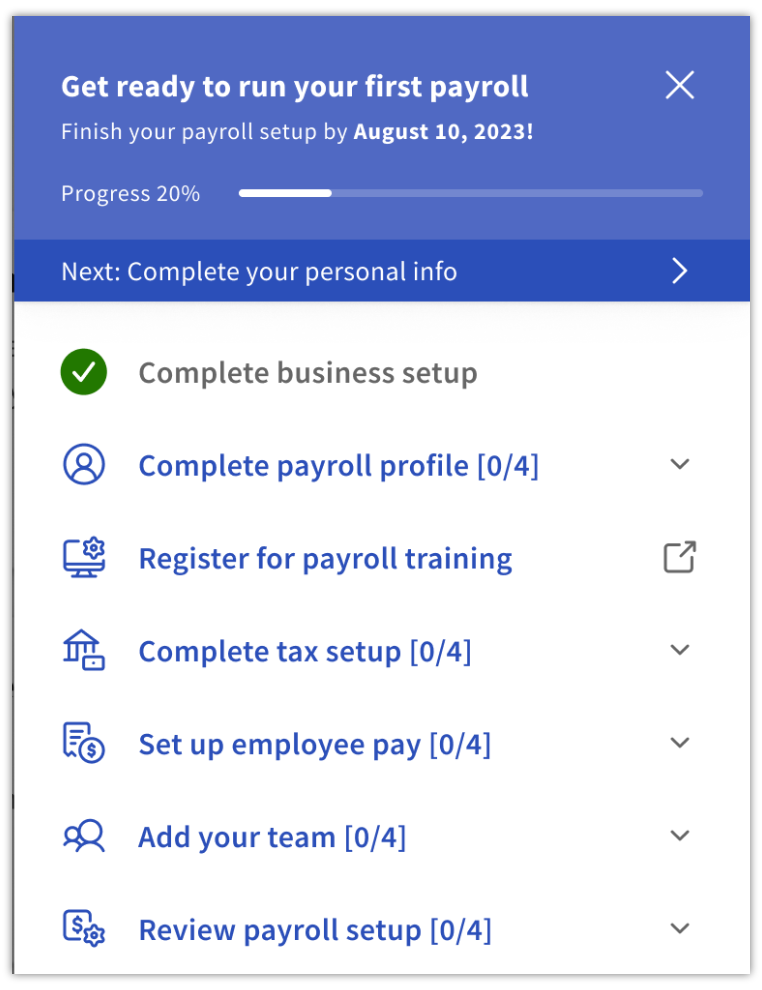Expand the Add your team section

point(679,836)
